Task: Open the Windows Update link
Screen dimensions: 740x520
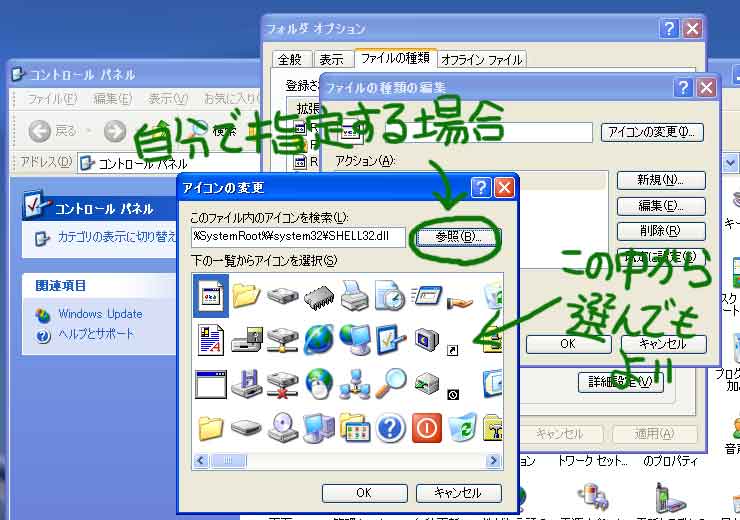Action: click(x=100, y=314)
